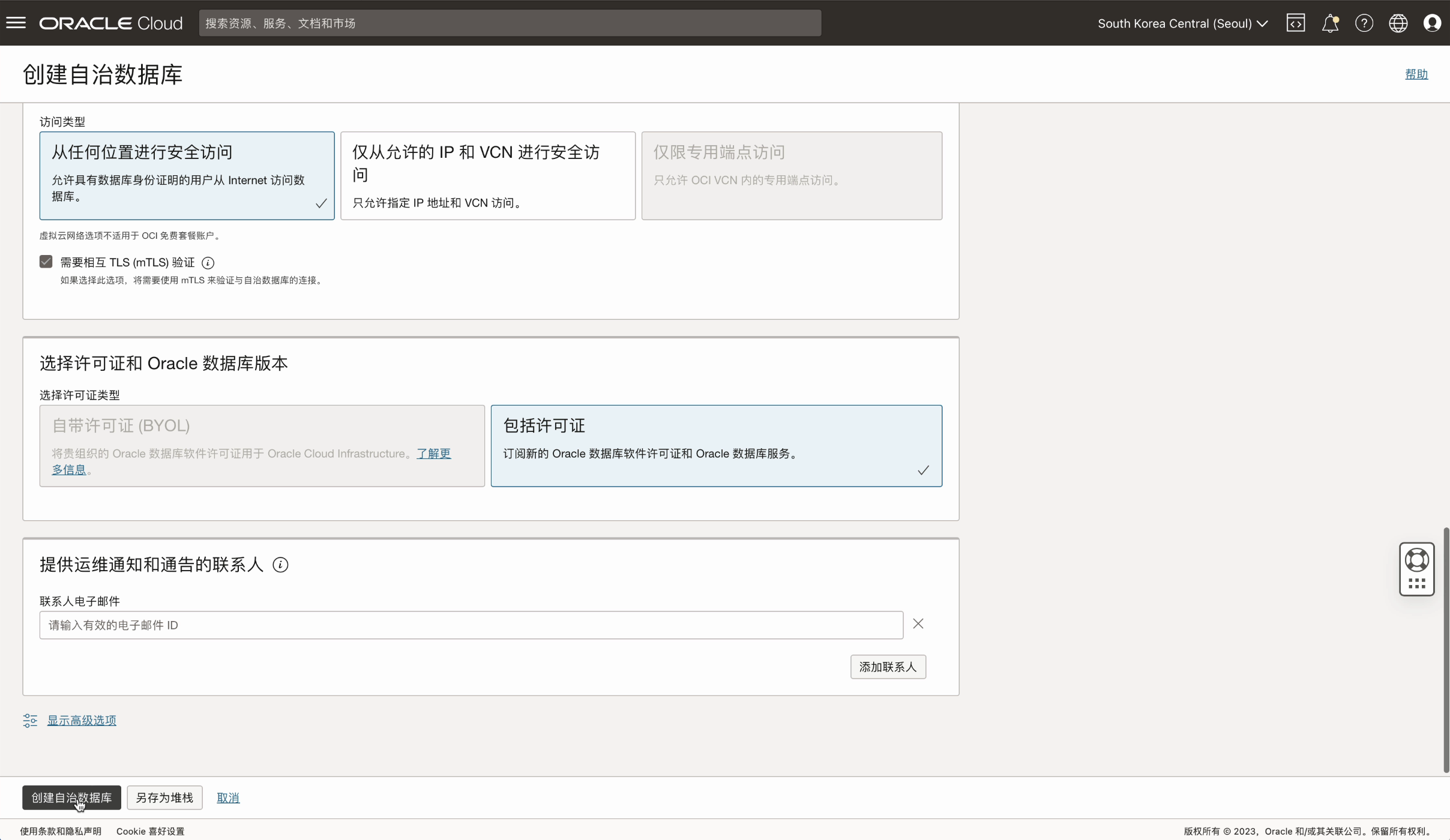Click the OCI free tier network note
Viewport: 1450px width, 840px height.
click(x=130, y=236)
